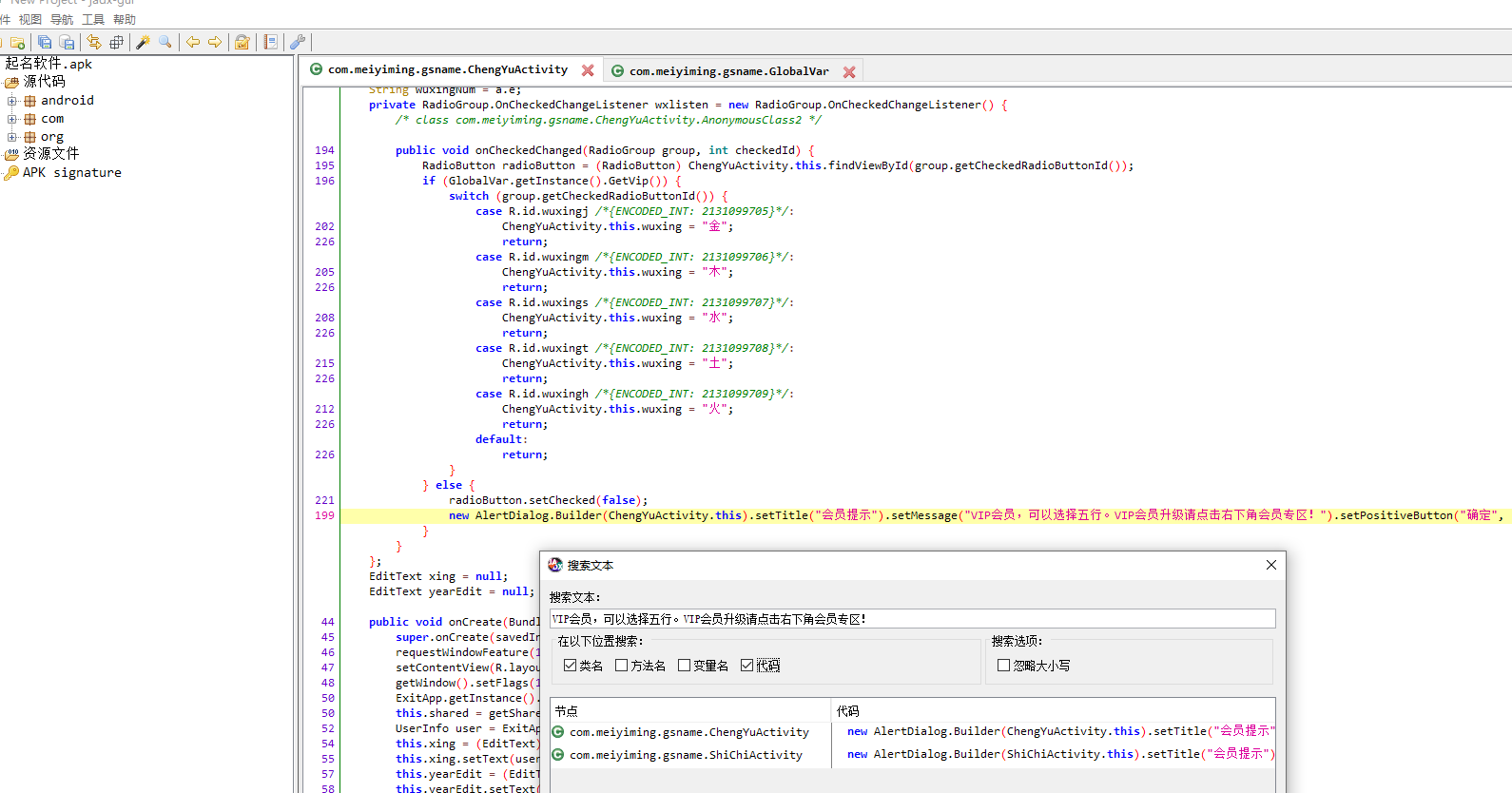Viewport: 1512px width, 793px height.
Task: Open the 帮助 menu
Action: pyautogui.click(x=125, y=19)
